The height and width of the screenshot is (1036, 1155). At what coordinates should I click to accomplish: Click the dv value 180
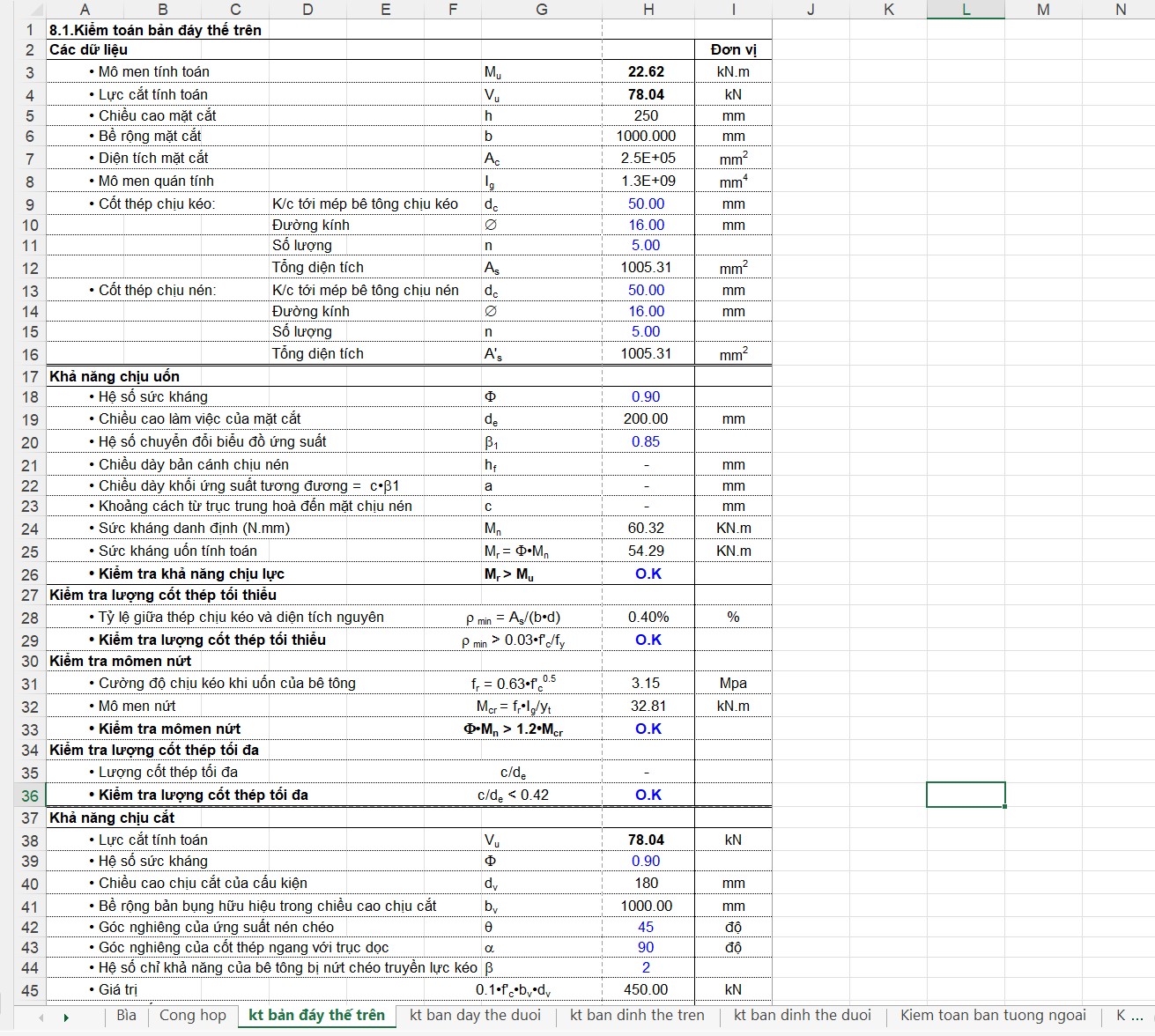tap(646, 883)
